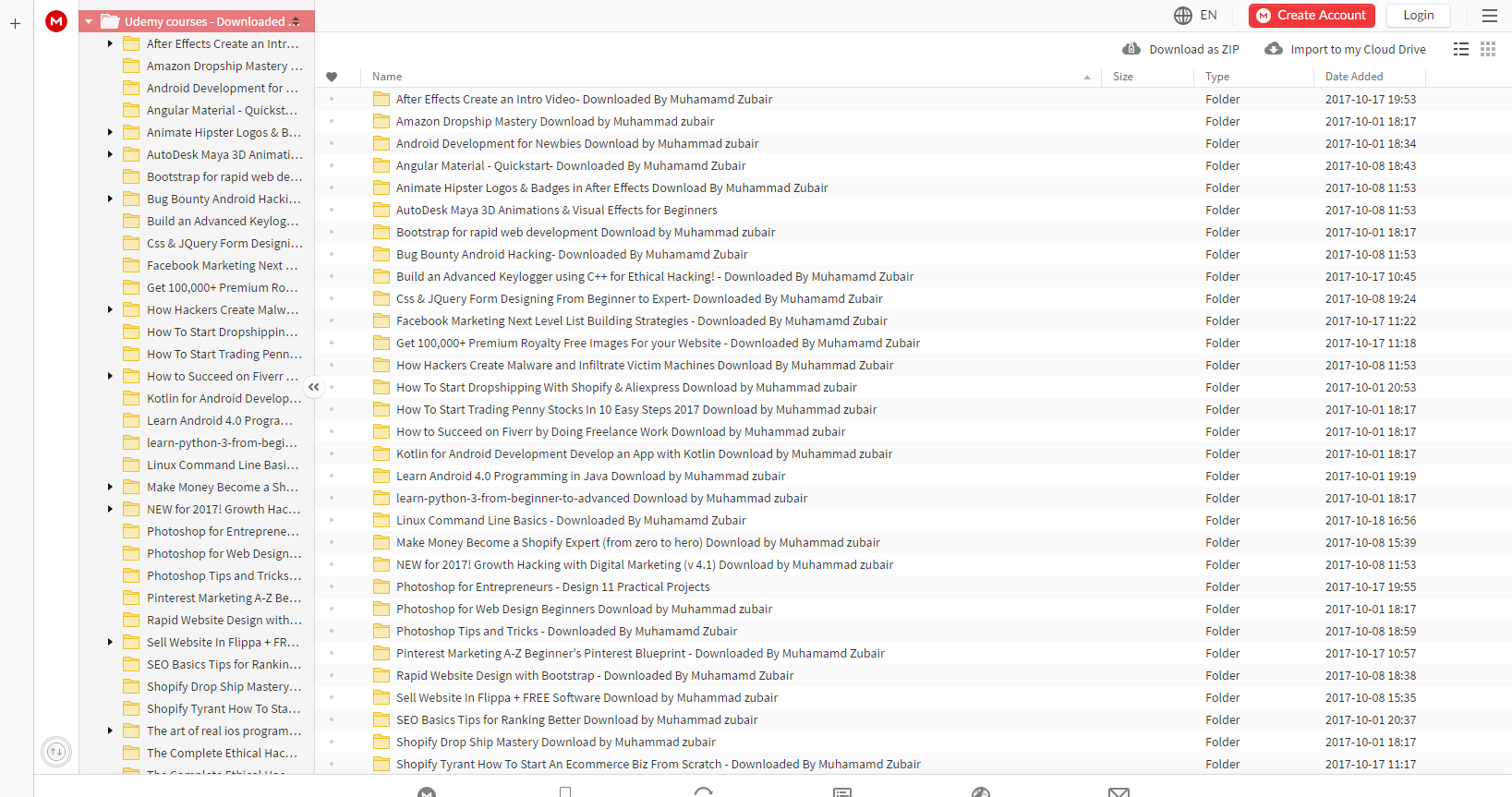Switch to thumbnail grid view
Viewport: 1512px width, 797px height.
pyautogui.click(x=1488, y=49)
